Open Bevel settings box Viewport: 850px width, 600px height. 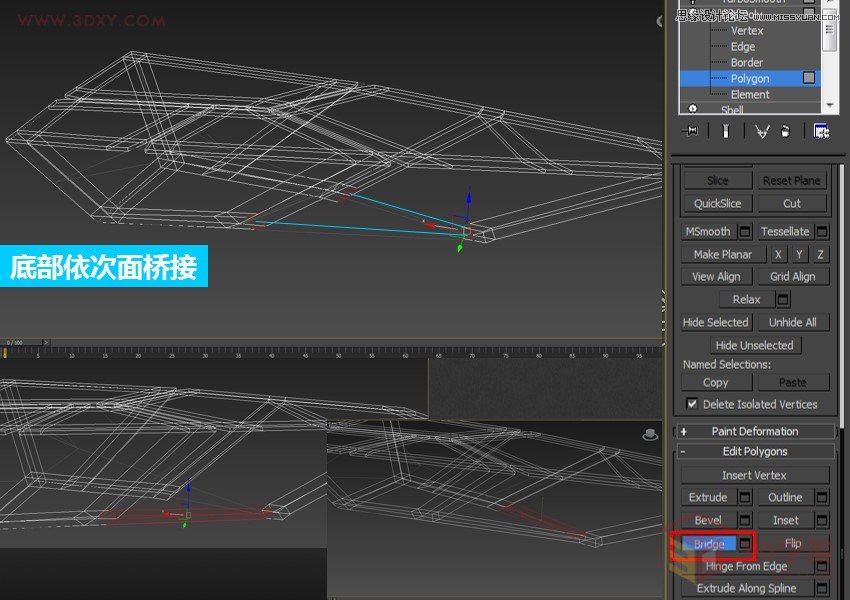point(745,520)
